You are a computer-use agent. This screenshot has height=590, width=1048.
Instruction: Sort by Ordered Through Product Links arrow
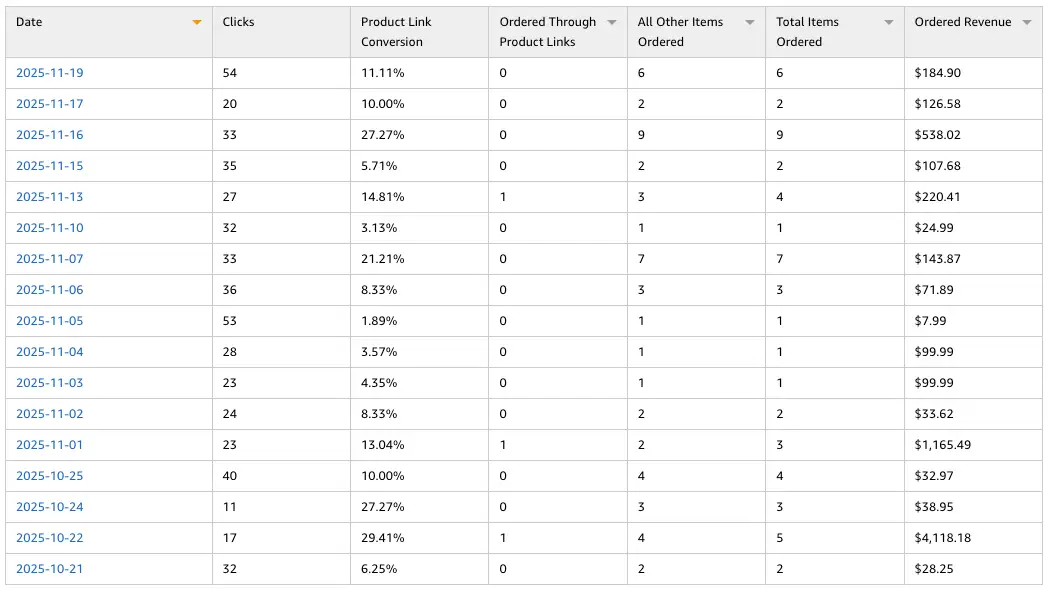pos(612,22)
